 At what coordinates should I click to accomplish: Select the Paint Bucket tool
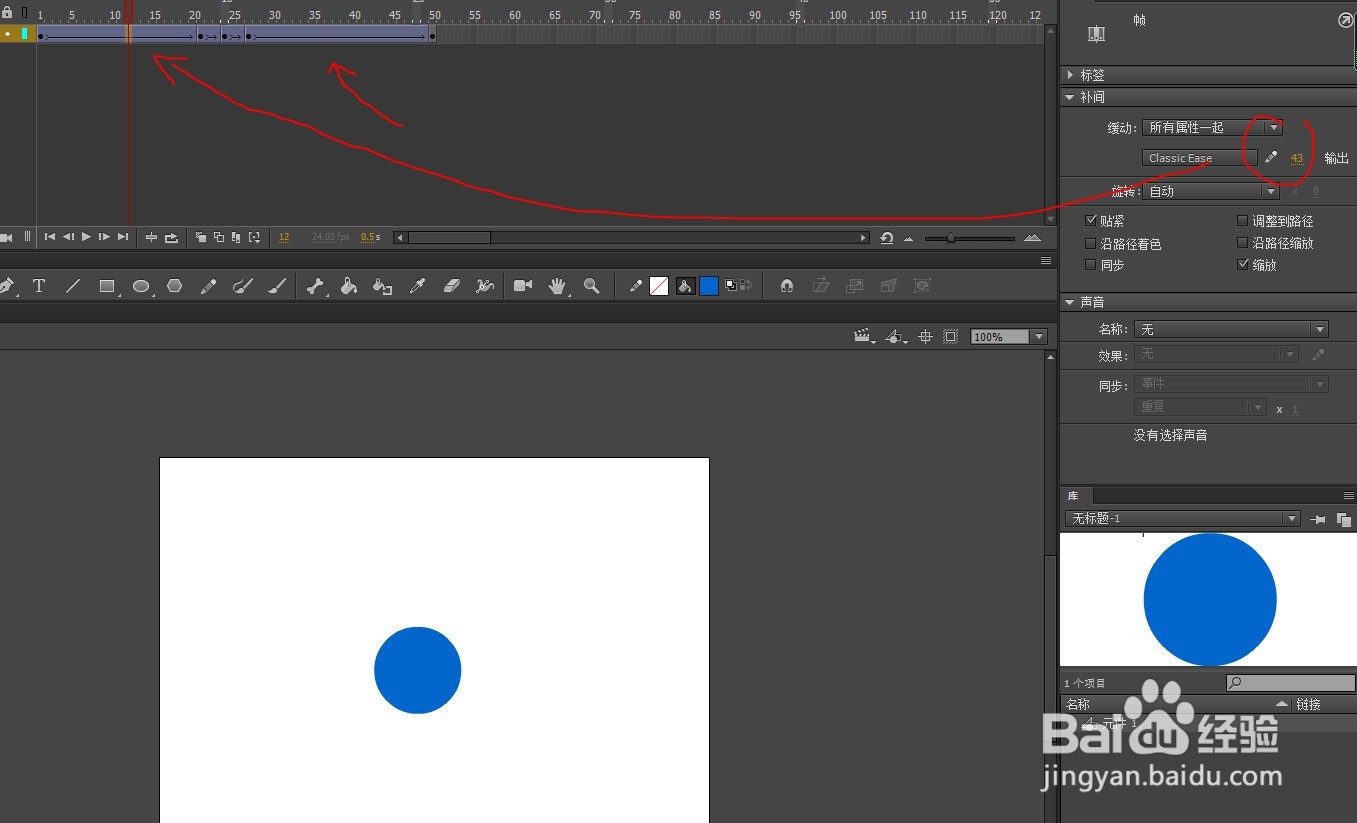coord(349,286)
